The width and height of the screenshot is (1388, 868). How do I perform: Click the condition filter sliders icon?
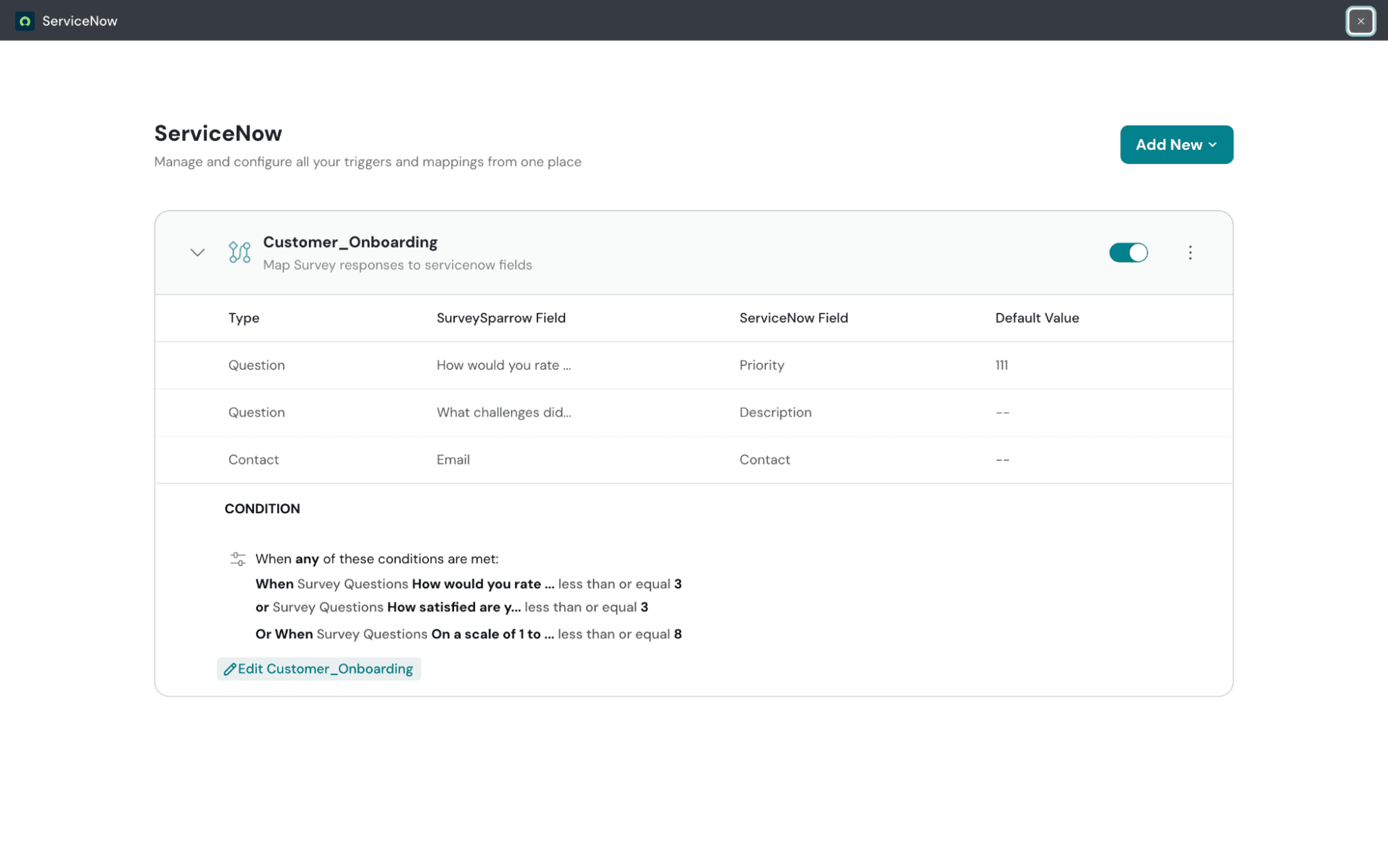click(237, 559)
